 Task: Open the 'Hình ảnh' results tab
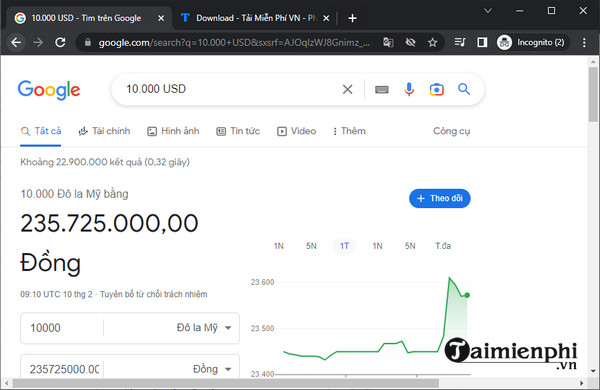pyautogui.click(x=173, y=131)
